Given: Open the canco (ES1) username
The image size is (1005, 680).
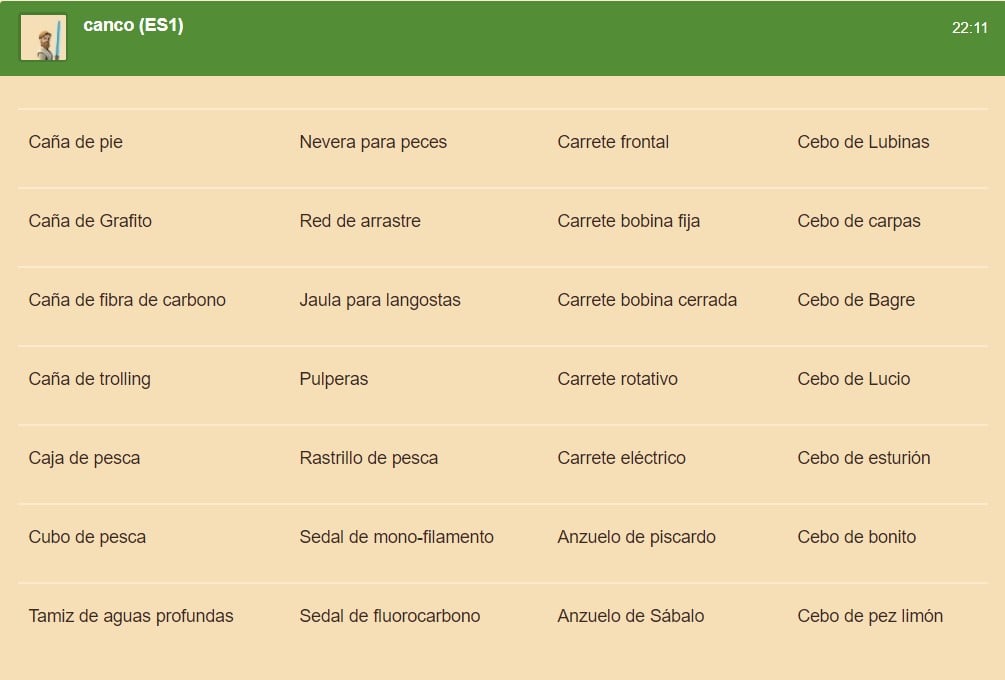Looking at the screenshot, I should (x=133, y=25).
